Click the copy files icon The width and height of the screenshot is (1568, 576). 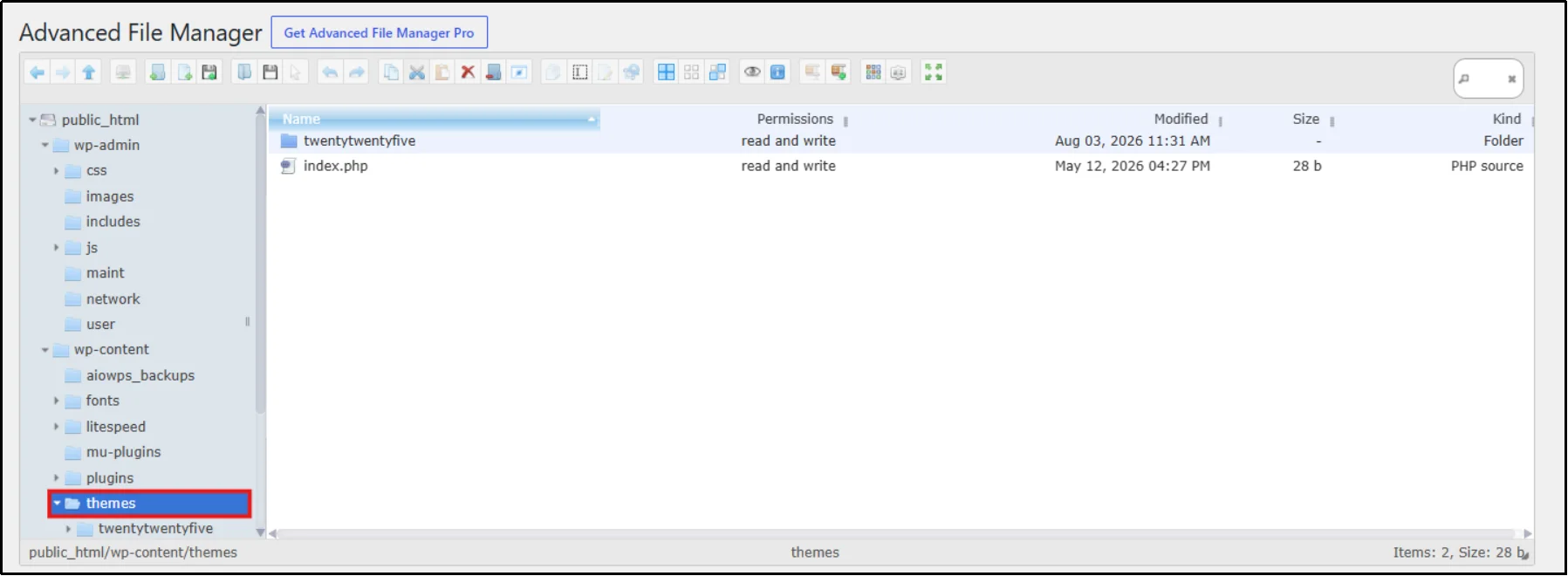coord(391,72)
